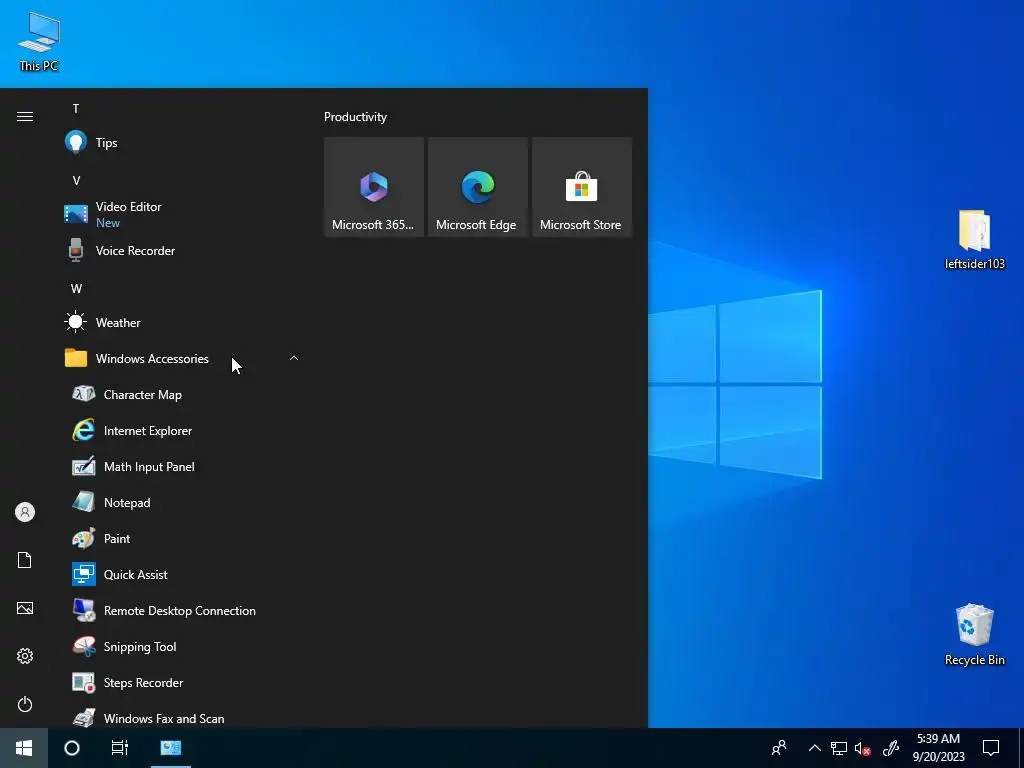Launch Video Editor from app list

pyautogui.click(x=181, y=214)
